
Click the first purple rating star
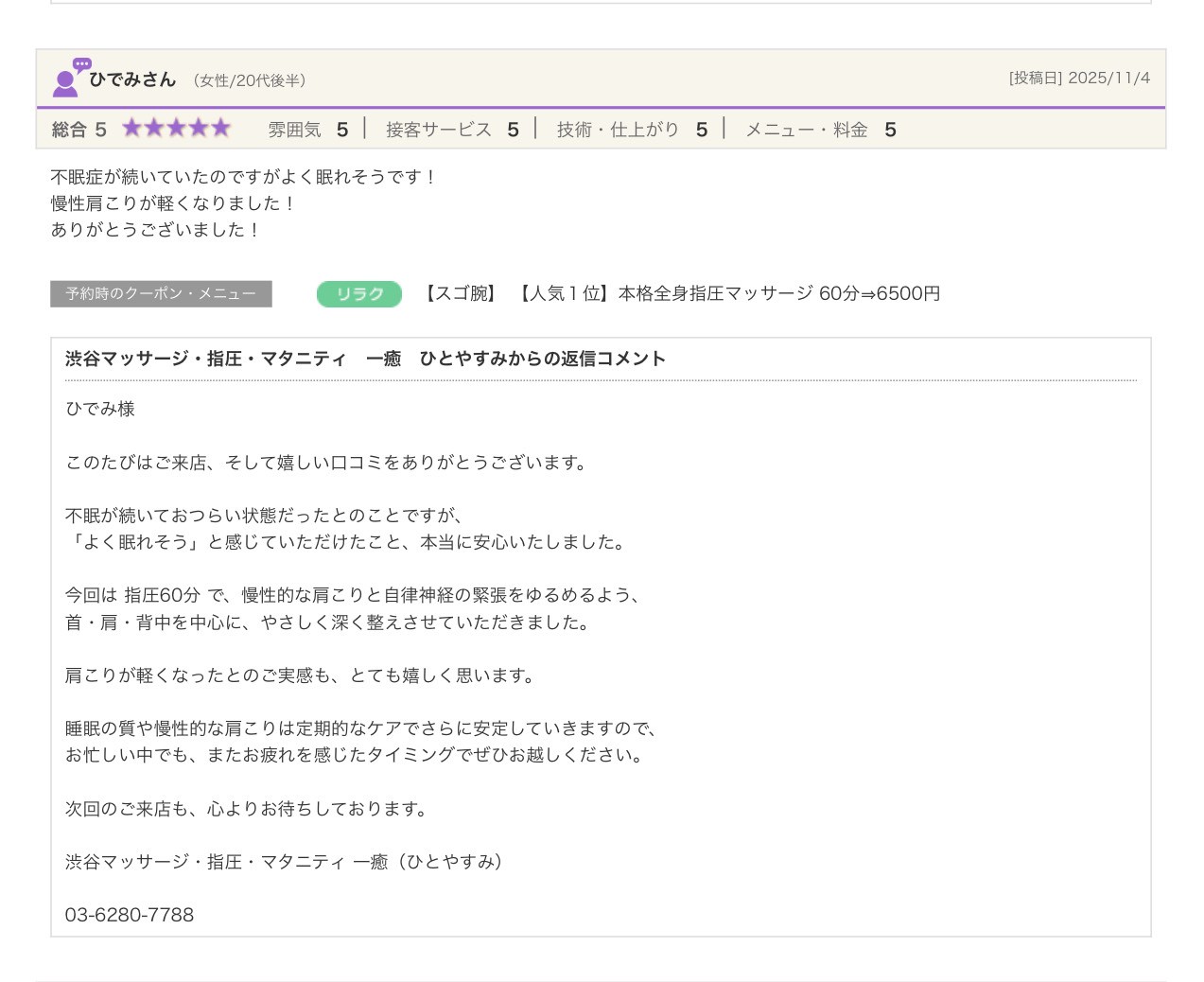(x=131, y=129)
